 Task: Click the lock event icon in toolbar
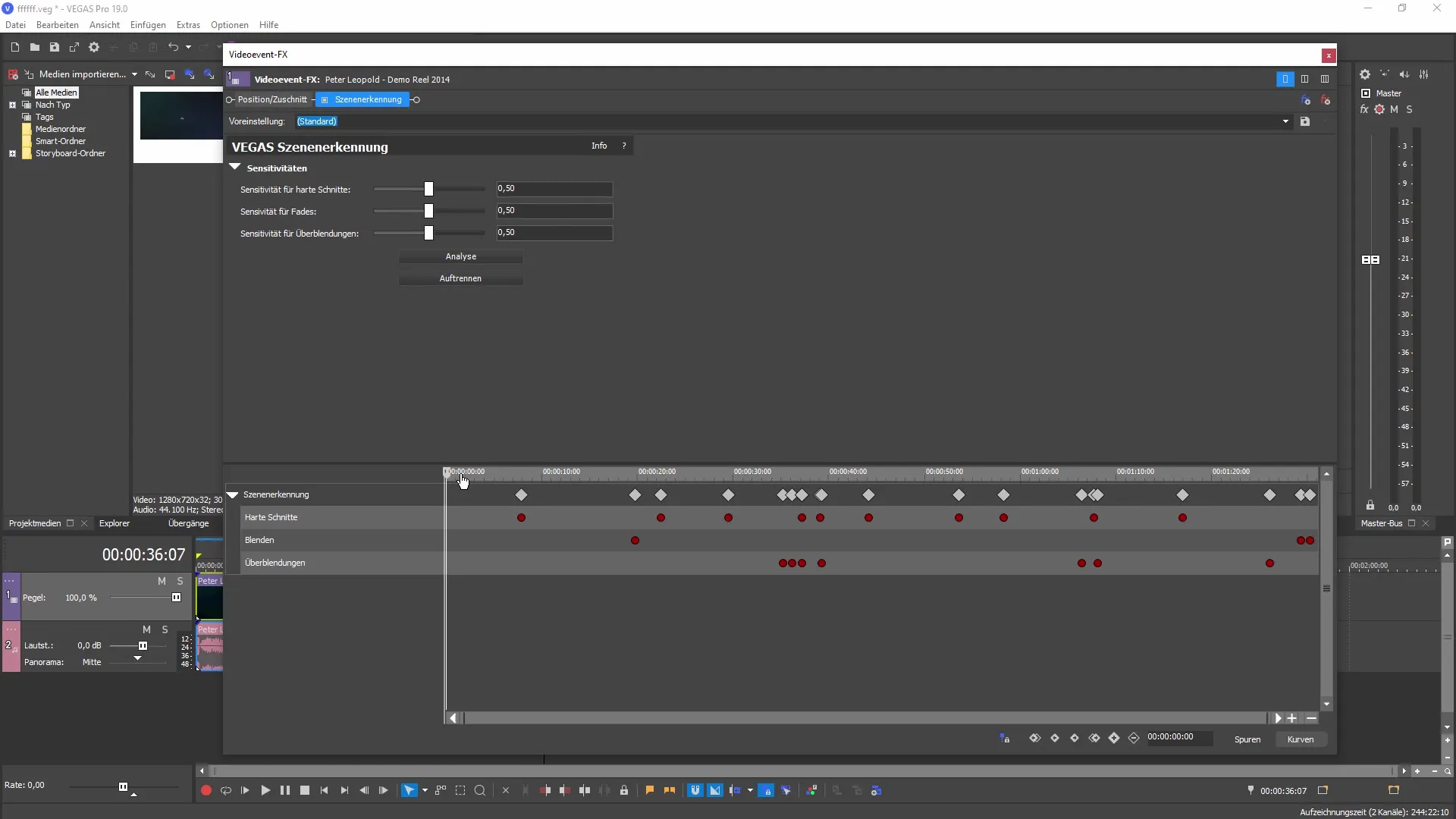(x=624, y=790)
